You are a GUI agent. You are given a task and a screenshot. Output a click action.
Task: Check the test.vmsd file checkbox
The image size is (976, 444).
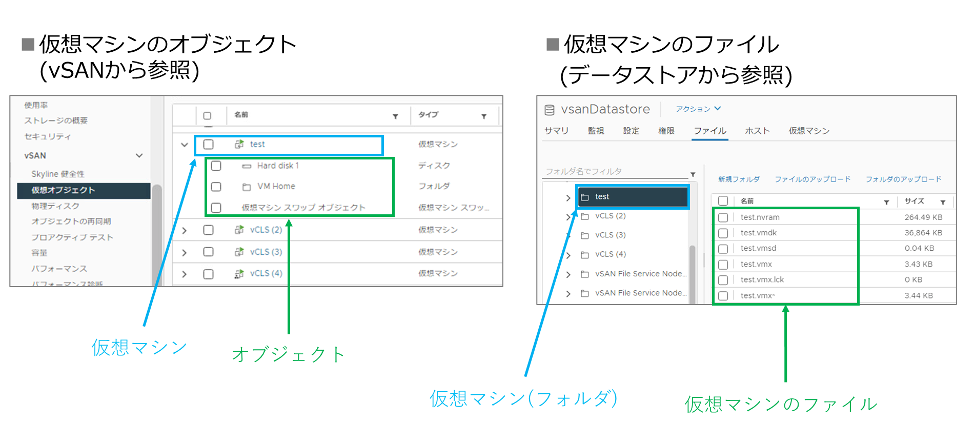tap(723, 248)
